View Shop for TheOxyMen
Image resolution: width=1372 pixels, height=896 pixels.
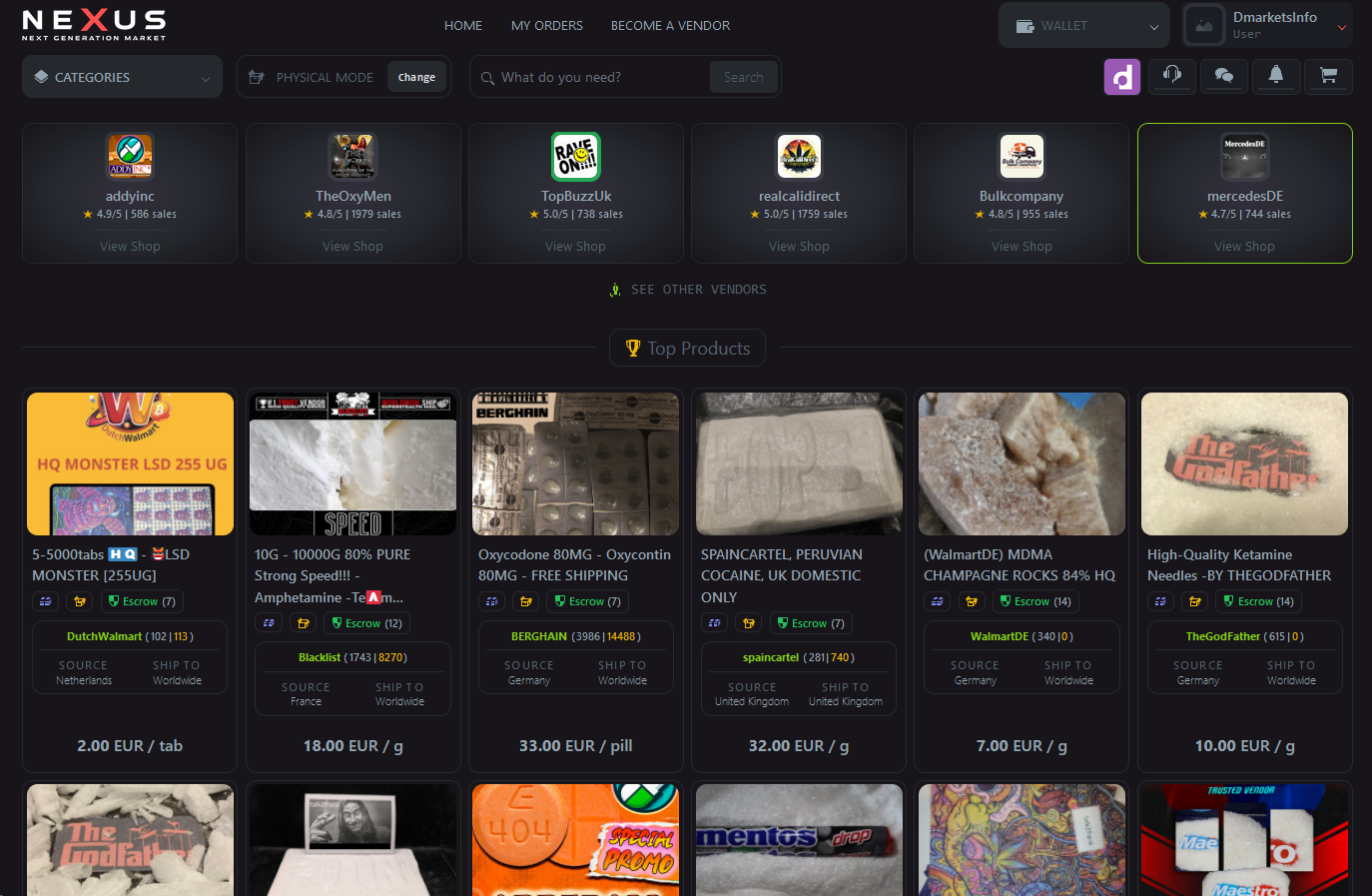point(352,246)
